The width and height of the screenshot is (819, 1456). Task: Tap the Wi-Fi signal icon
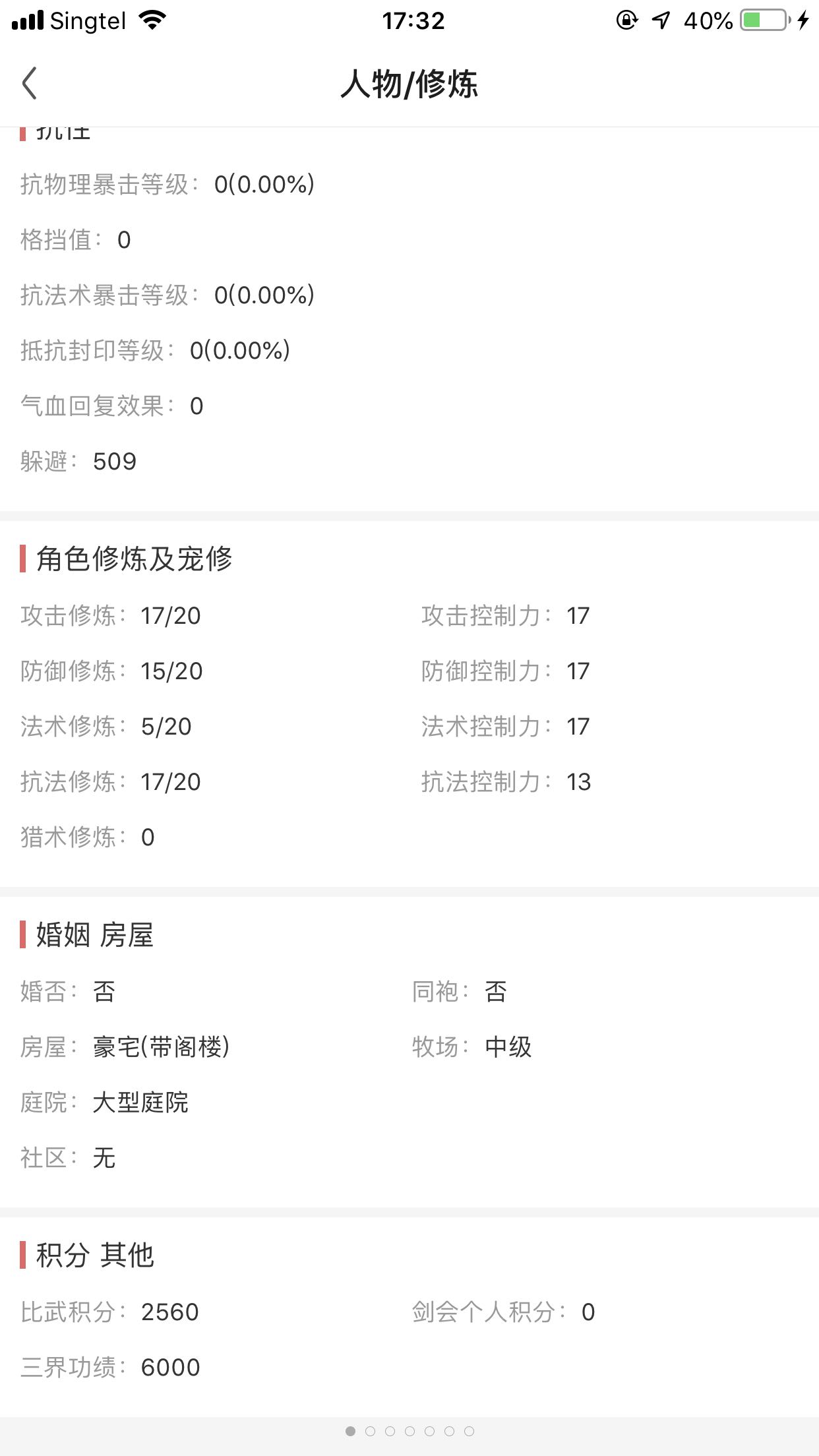[152, 20]
